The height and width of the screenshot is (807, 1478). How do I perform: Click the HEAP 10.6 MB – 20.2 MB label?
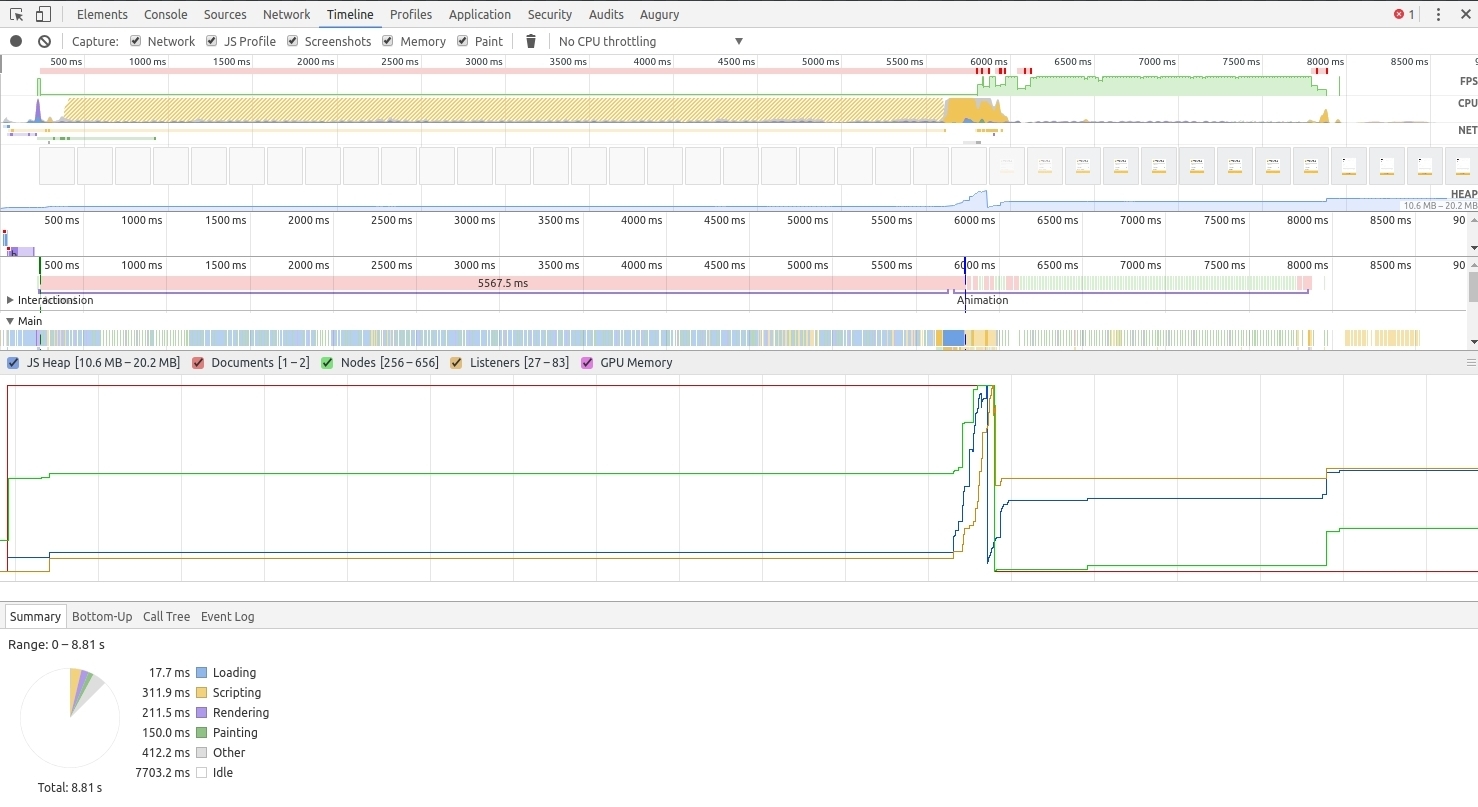click(1440, 200)
